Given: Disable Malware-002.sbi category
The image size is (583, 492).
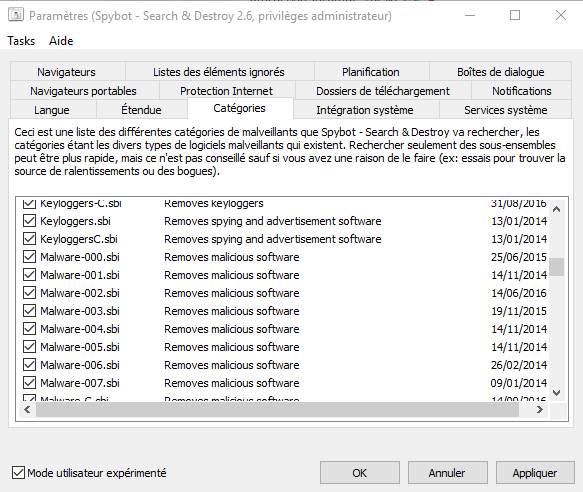Looking at the screenshot, I should [x=29, y=293].
